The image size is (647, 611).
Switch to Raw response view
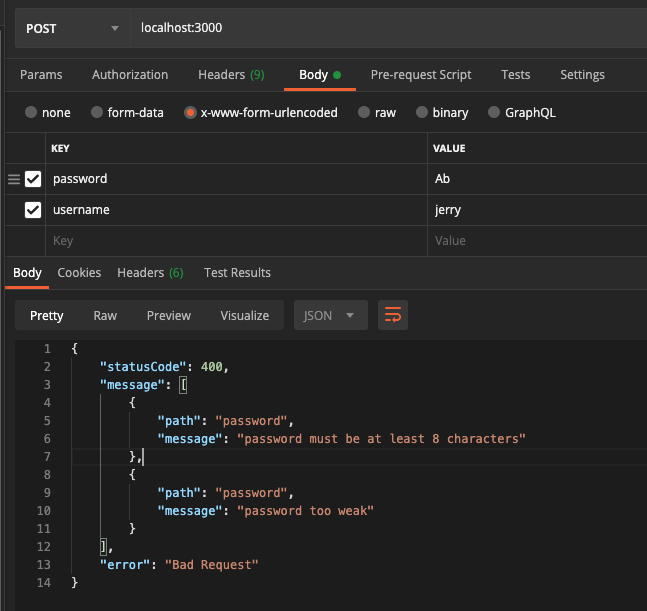tap(105, 315)
